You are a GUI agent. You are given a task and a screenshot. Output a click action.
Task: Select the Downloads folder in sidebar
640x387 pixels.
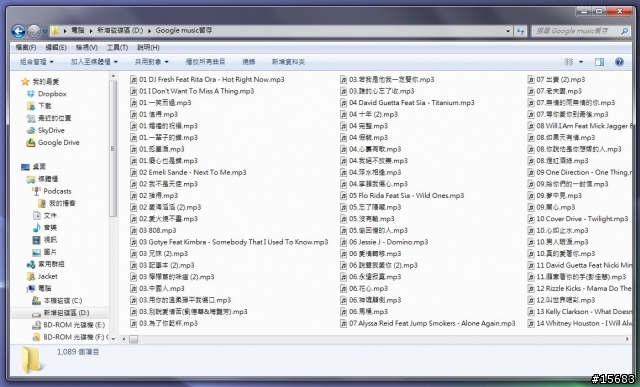pyautogui.click(x=39, y=106)
